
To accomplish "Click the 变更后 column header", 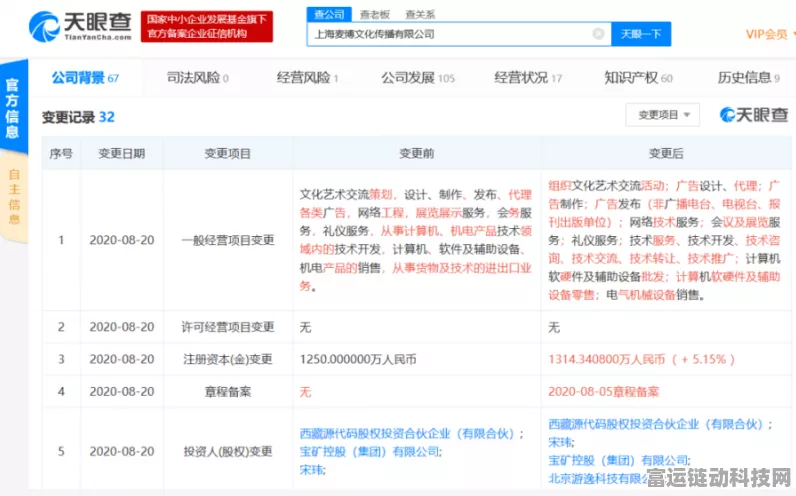I will [x=666, y=153].
